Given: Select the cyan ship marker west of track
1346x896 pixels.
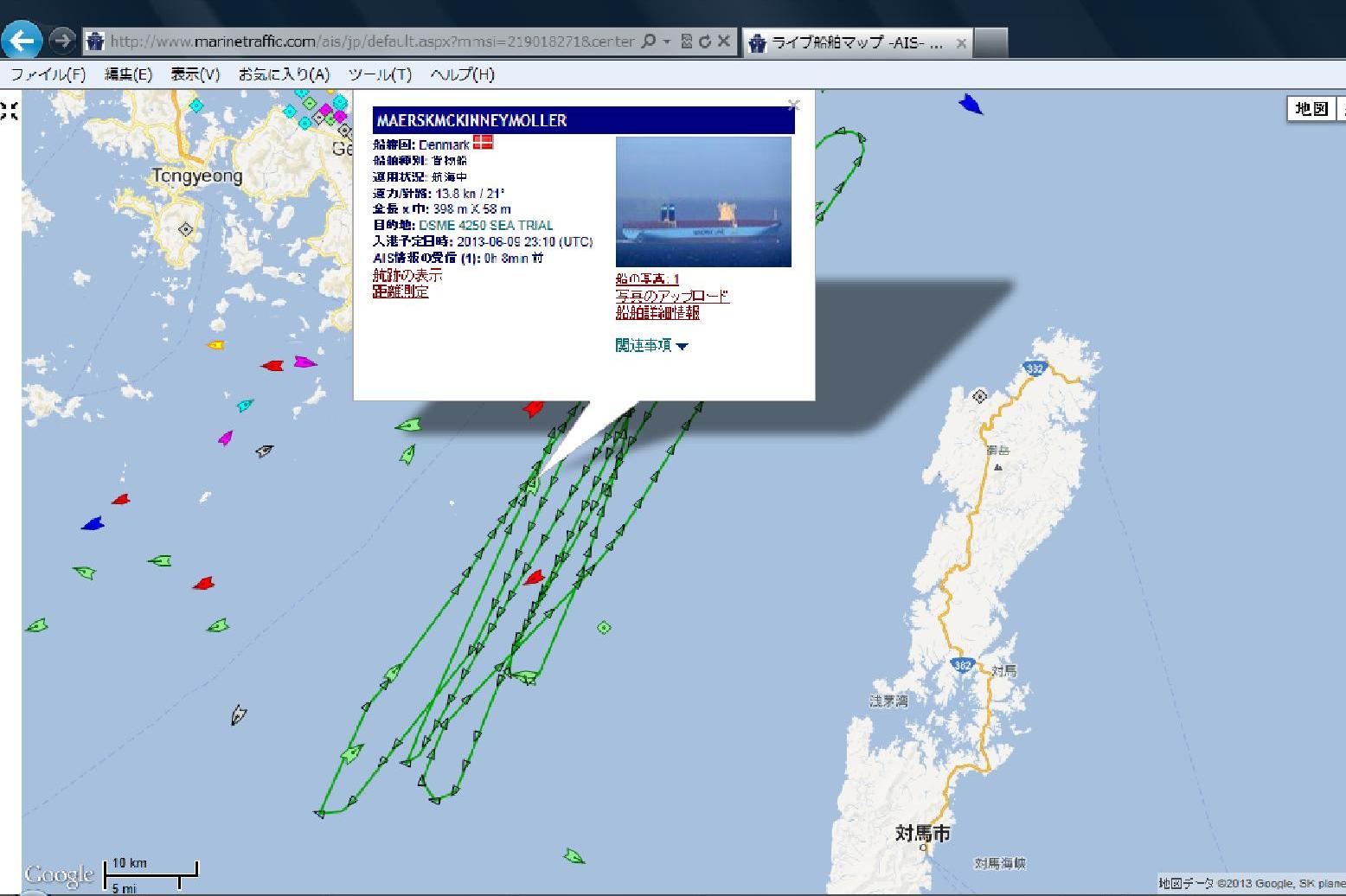Looking at the screenshot, I should pos(246,405).
